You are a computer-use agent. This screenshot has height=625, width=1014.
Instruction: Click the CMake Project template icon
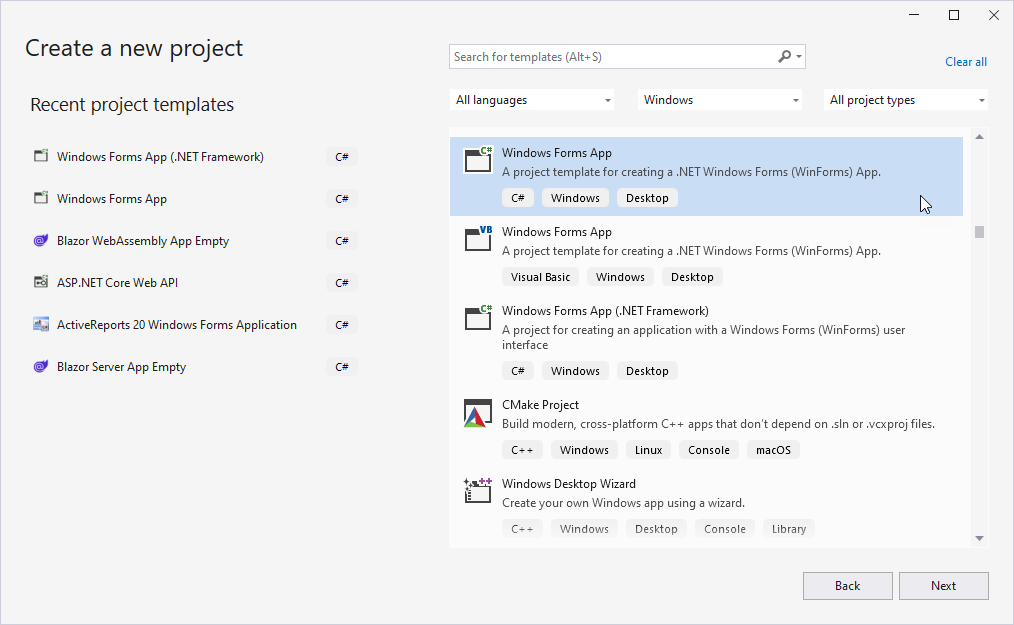(476, 413)
